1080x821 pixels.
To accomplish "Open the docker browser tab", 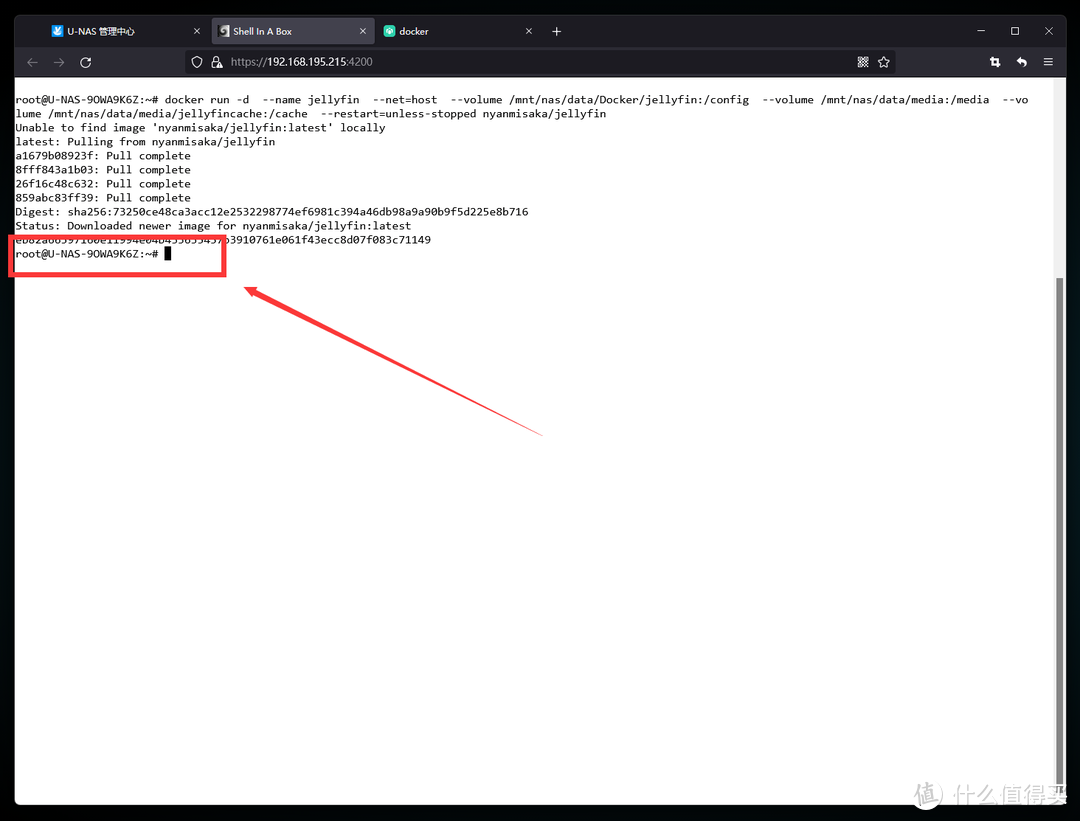I will (458, 32).
